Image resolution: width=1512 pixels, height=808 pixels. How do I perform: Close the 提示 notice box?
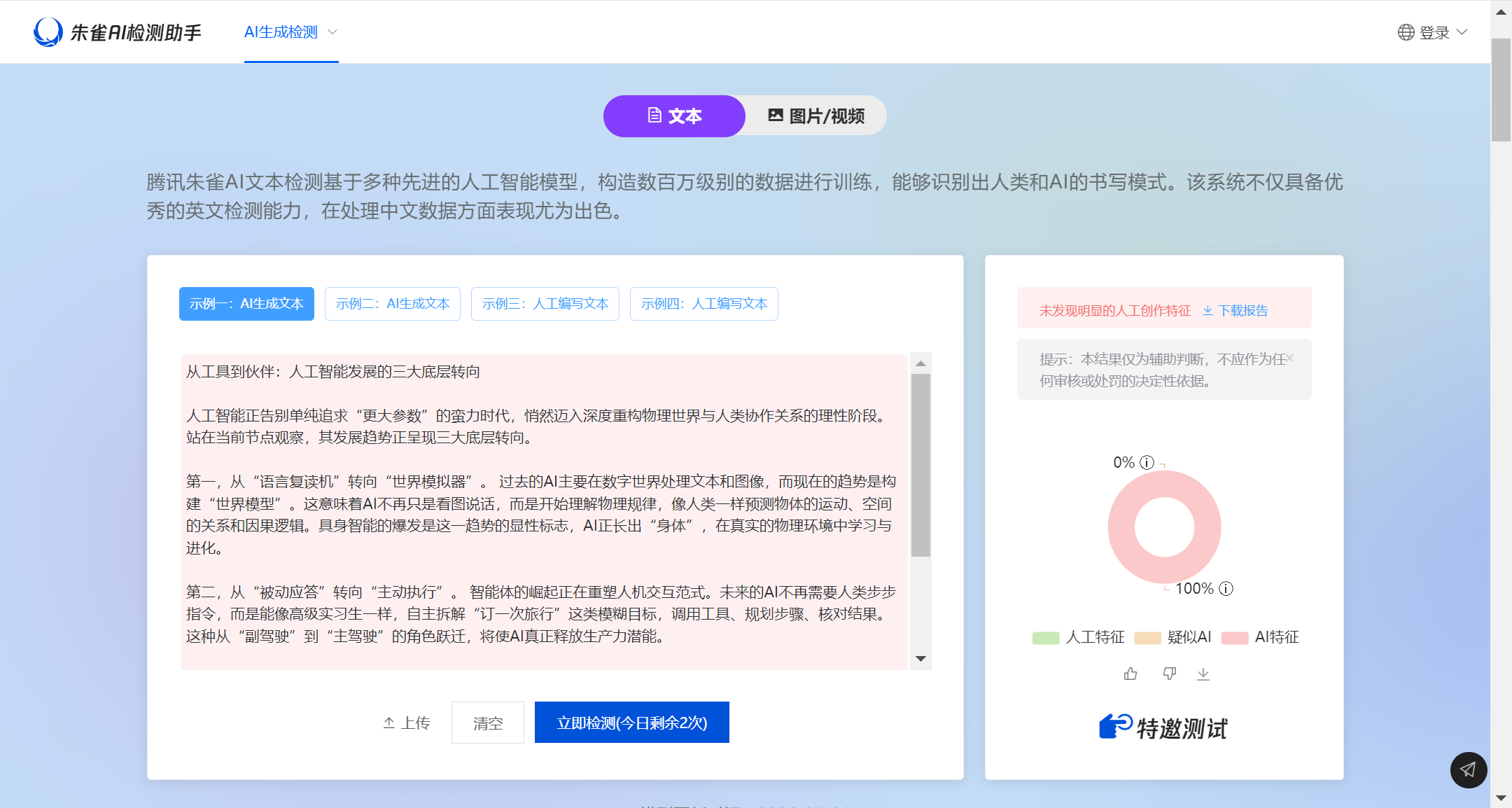tap(1289, 358)
